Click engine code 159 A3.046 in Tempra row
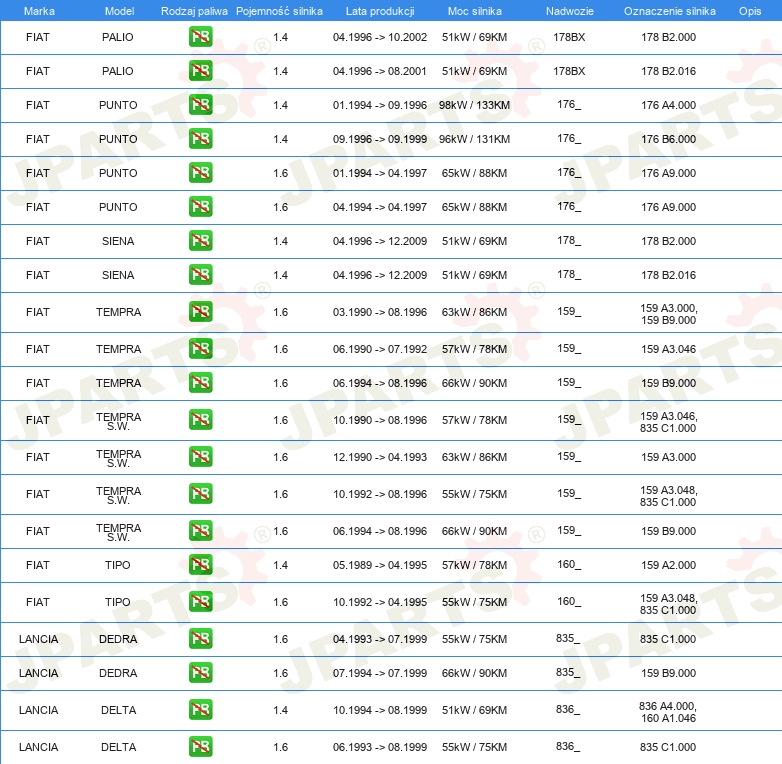Viewport: 782px width, 764px height. pyautogui.click(x=668, y=349)
